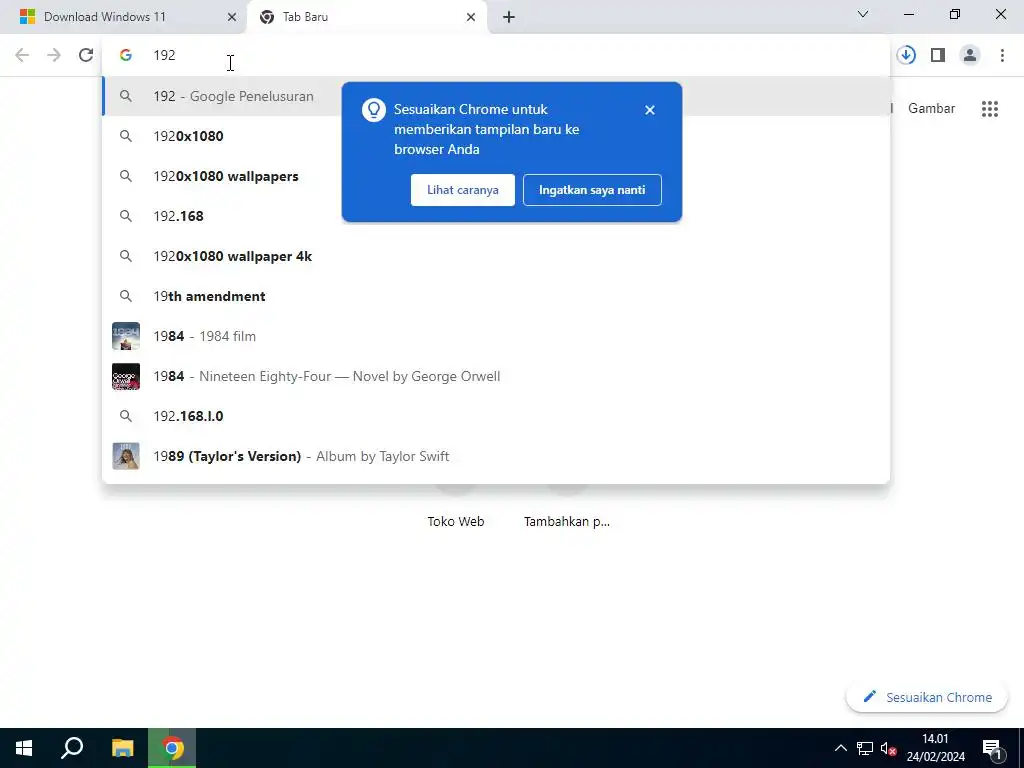Open a new tab with plus button
Screen dimensions: 1024x768
click(x=509, y=17)
